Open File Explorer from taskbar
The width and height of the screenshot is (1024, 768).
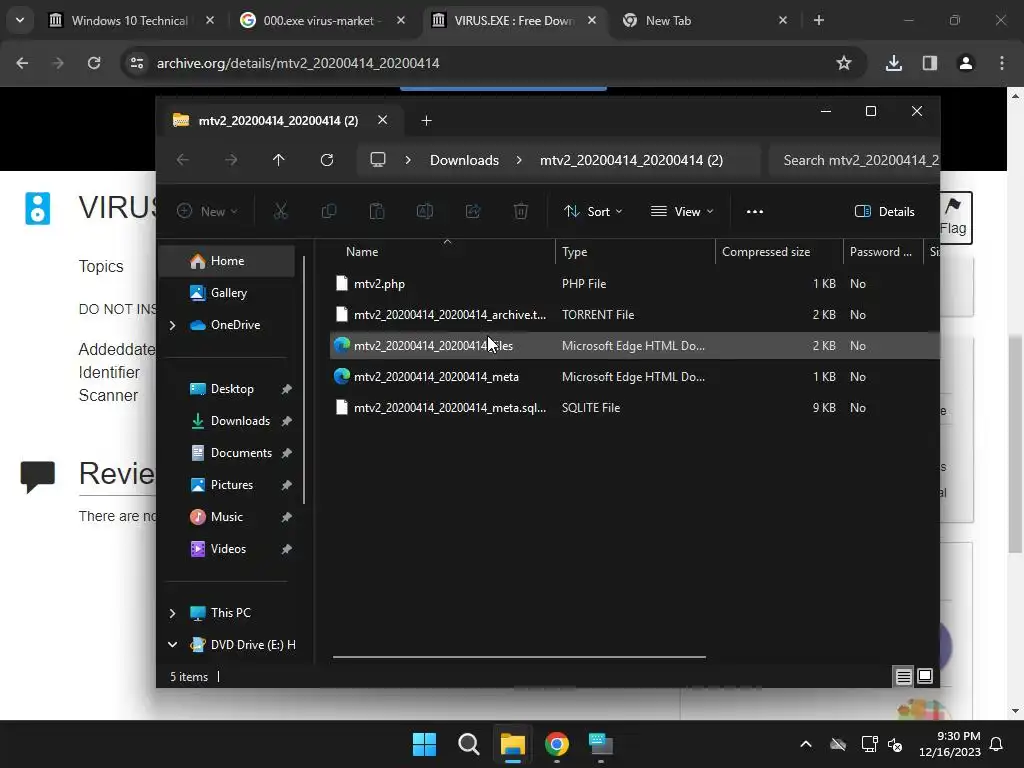pos(513,744)
